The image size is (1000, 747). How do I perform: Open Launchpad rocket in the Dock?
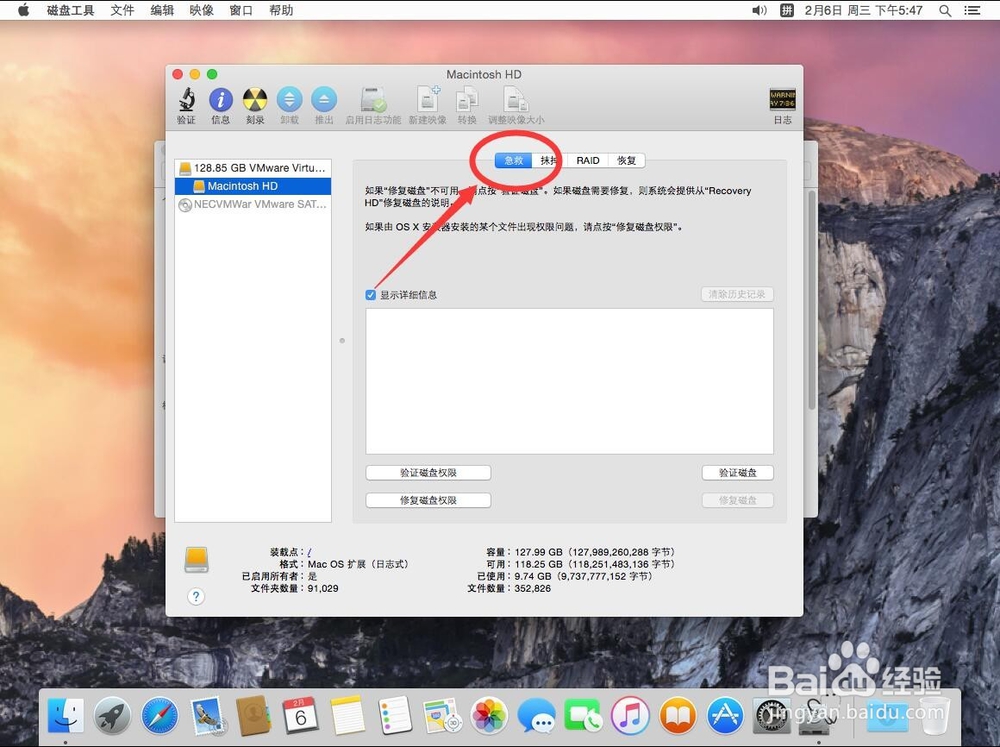coord(112,715)
